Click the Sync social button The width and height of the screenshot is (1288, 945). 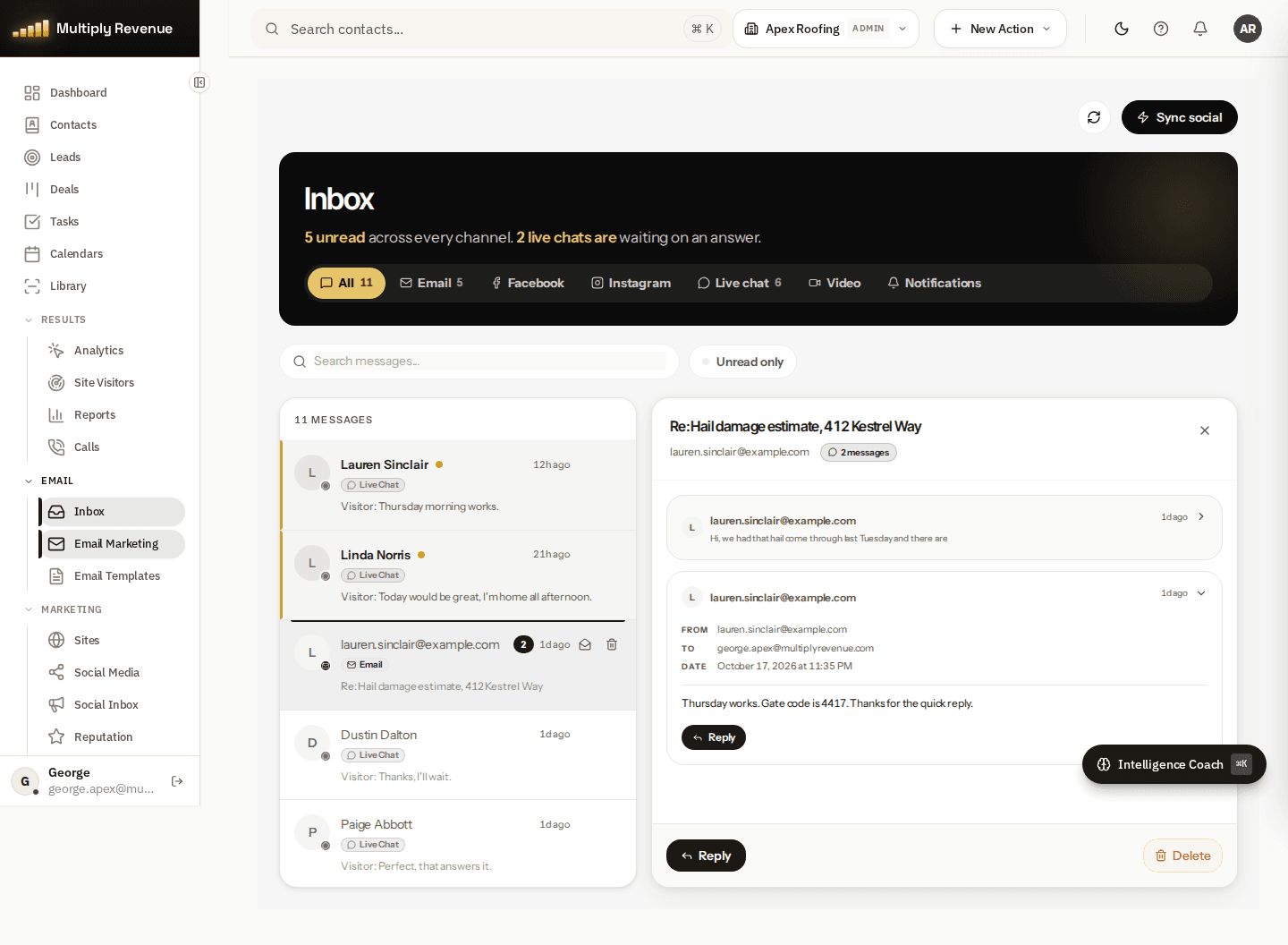point(1180,117)
